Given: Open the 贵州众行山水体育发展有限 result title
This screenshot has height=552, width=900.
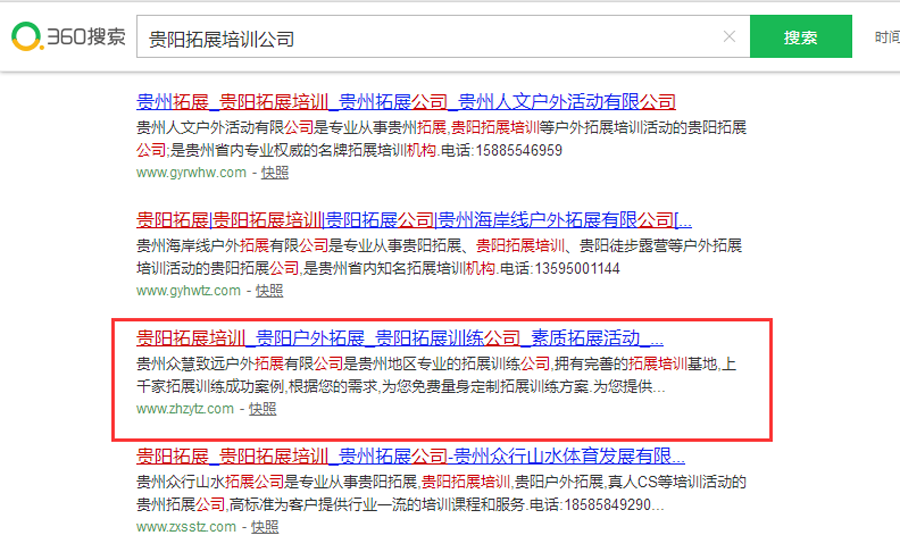Looking at the screenshot, I should coord(410,456).
